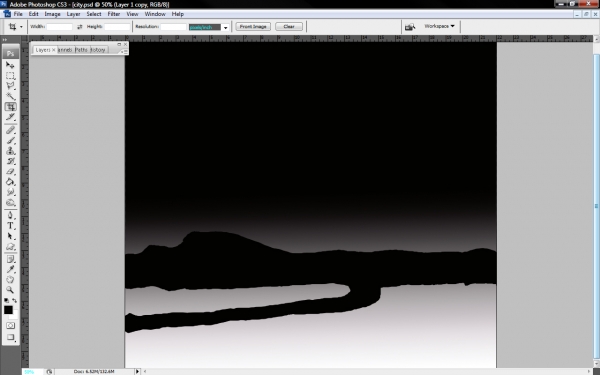The height and width of the screenshot is (375, 600).
Task: Open the Select menu
Action: point(94,14)
